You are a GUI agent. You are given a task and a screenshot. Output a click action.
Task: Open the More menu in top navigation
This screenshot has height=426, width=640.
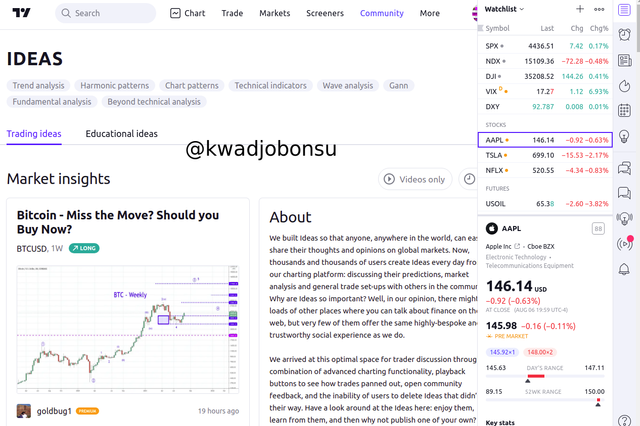(x=430, y=13)
